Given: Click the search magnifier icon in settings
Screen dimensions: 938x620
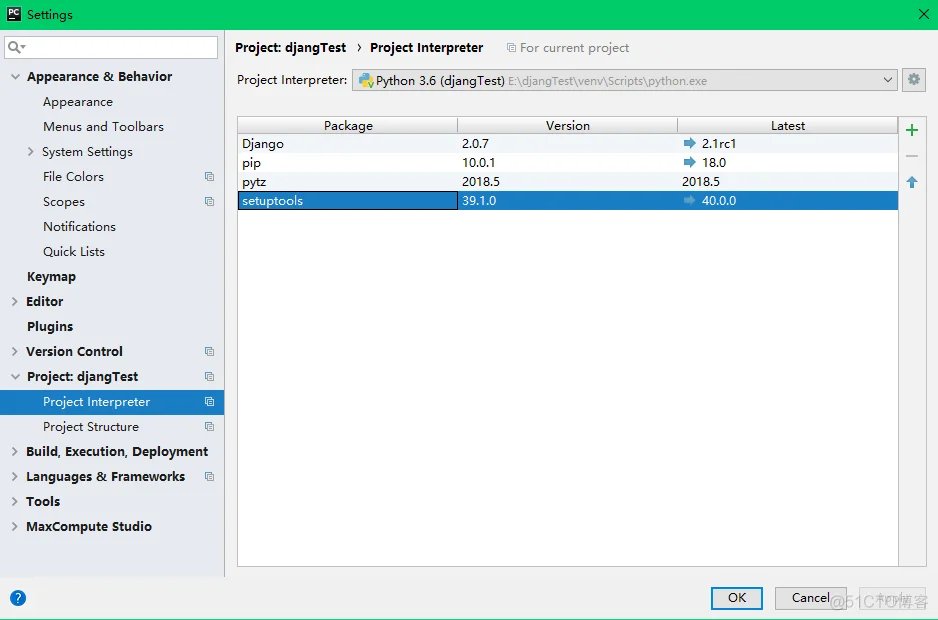Looking at the screenshot, I should pyautogui.click(x=16, y=47).
